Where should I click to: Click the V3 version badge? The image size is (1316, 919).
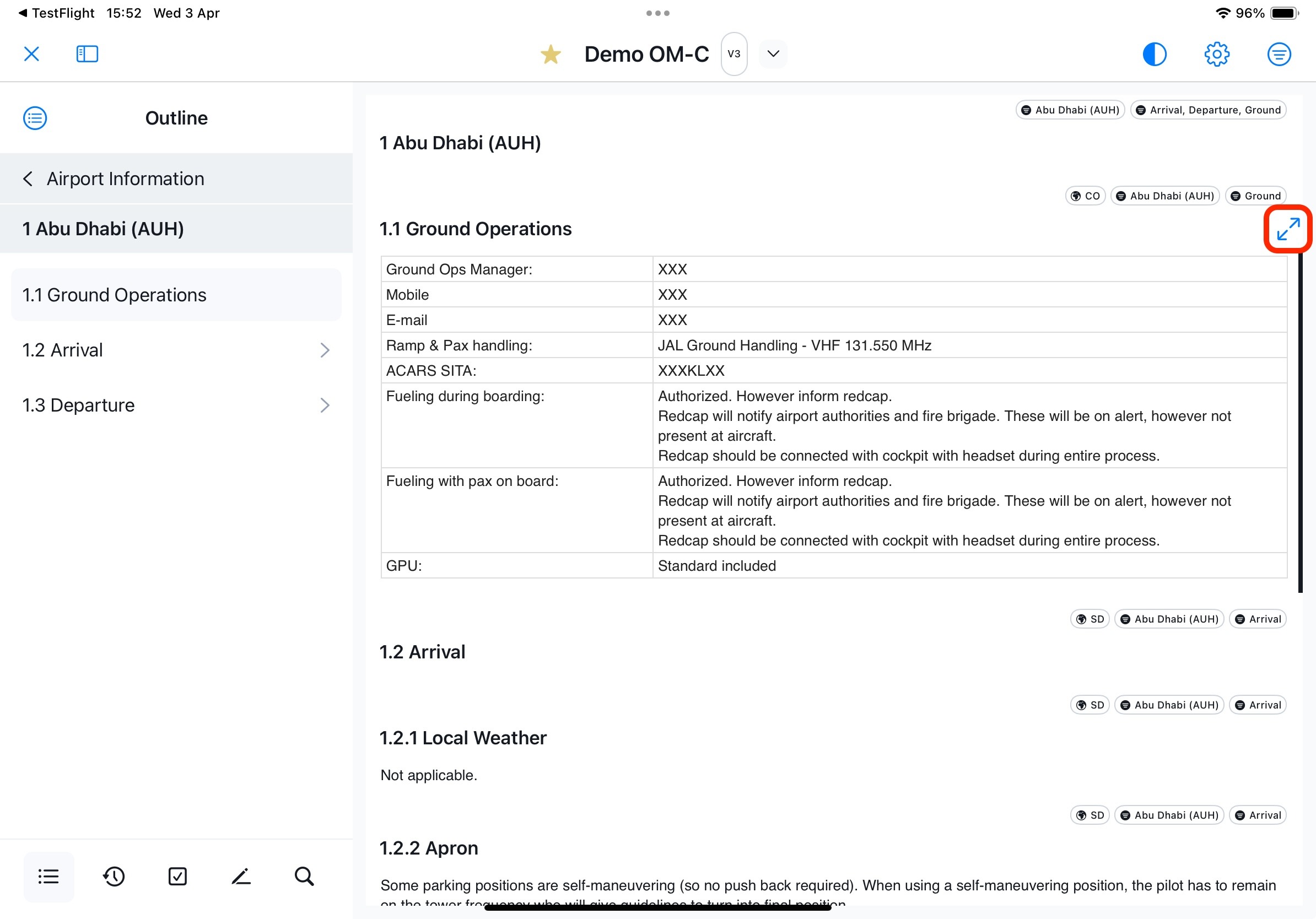[733, 54]
